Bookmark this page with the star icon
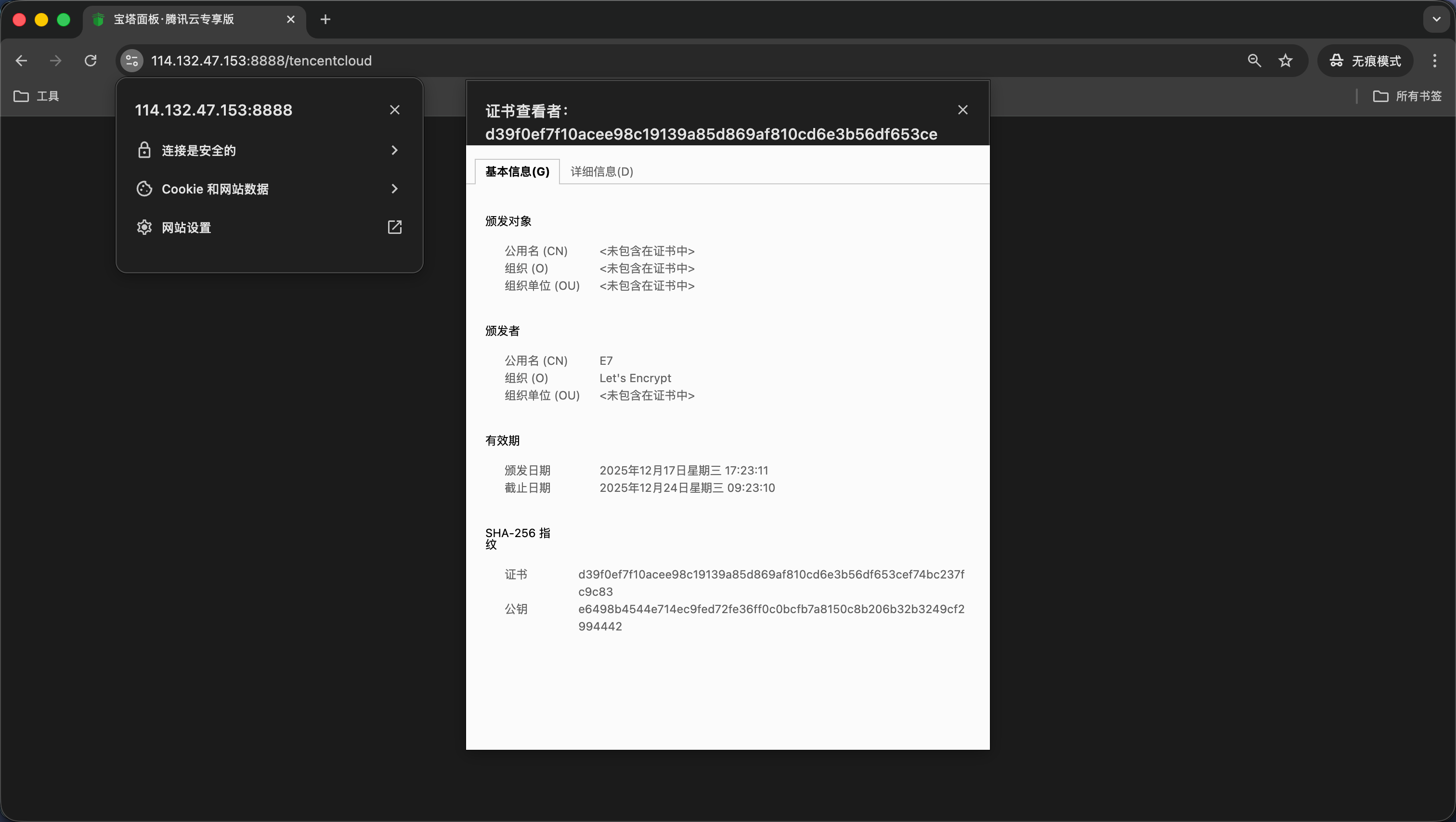Screen dimensions: 1456x822 point(1285,61)
